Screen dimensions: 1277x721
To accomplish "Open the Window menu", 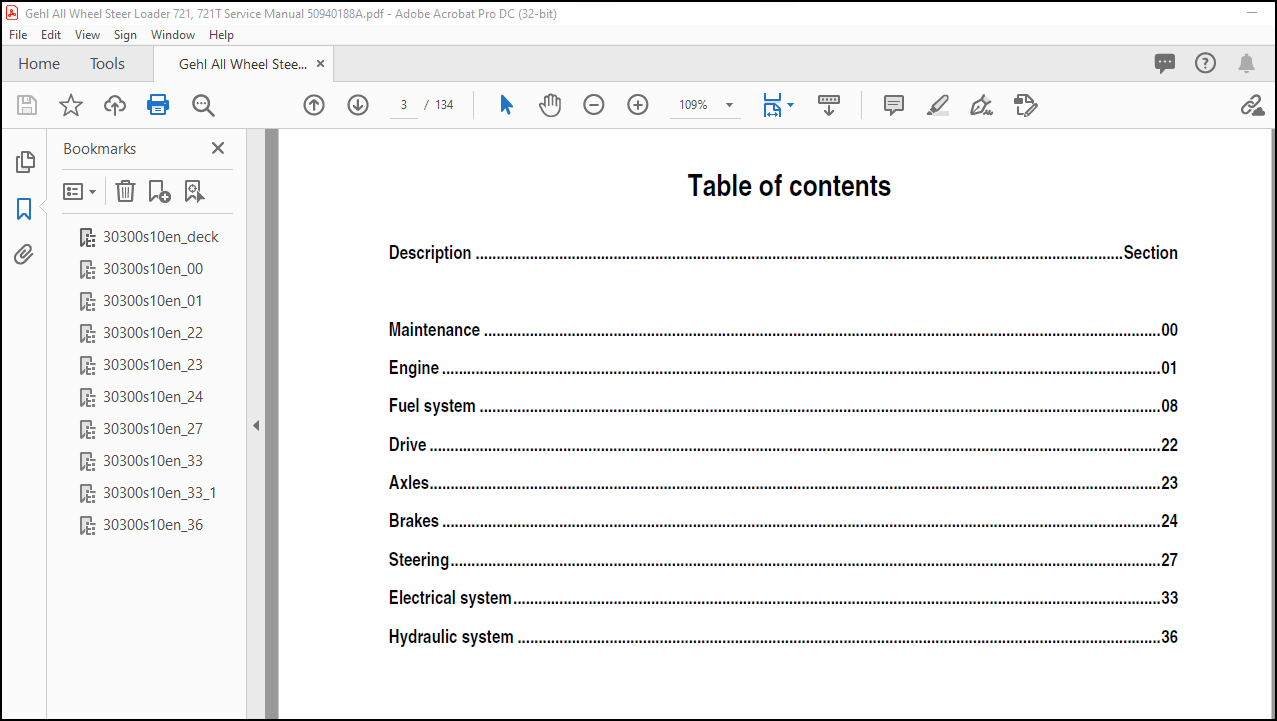I will coord(173,34).
